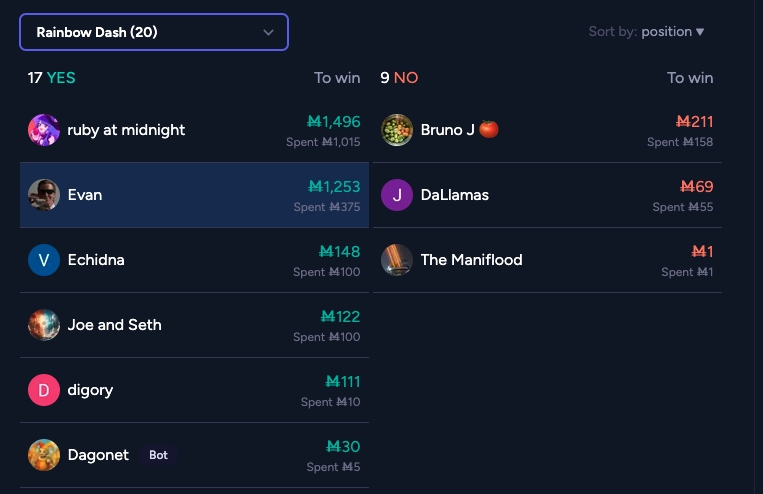The image size is (763, 494).
Task: Open Echidna's V avatar
Action: [x=44, y=260]
